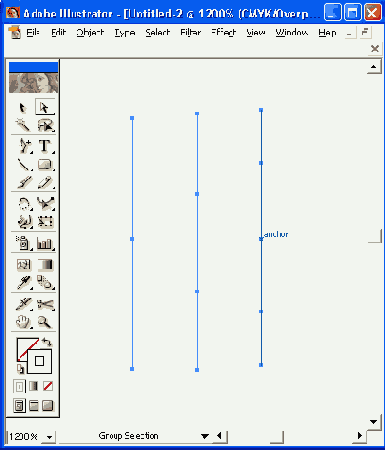Click the vertical scrollbar down arrow
The height and width of the screenshot is (450, 385).
pos(374,422)
